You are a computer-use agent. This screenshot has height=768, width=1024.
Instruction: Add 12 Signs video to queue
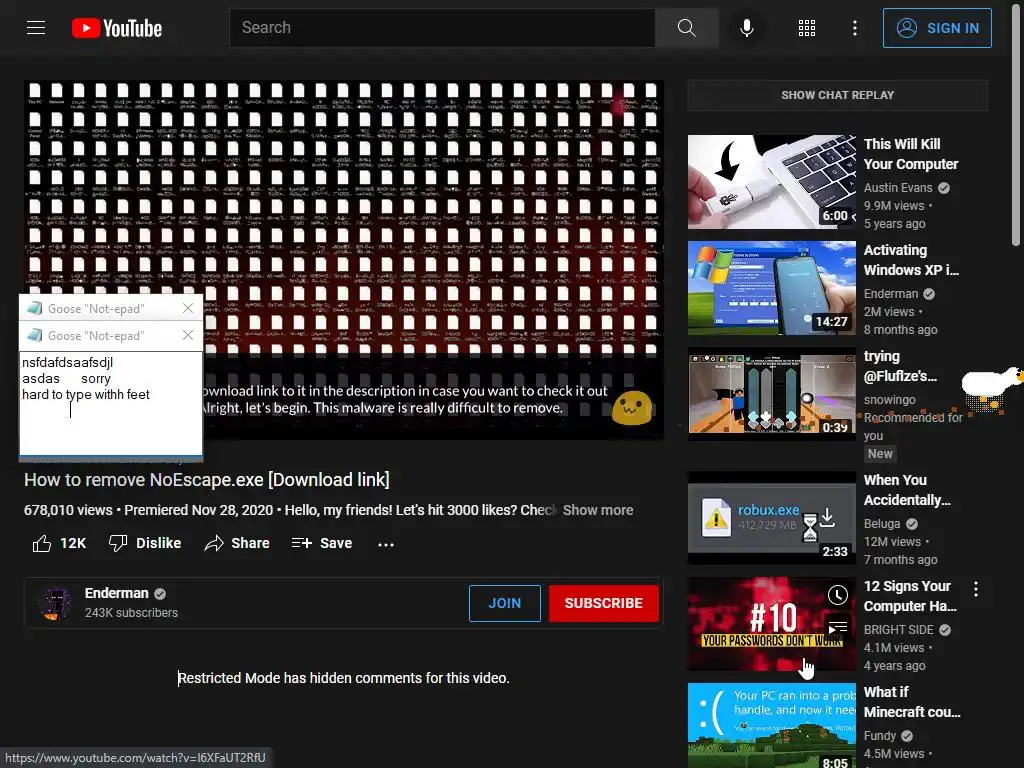coord(838,628)
